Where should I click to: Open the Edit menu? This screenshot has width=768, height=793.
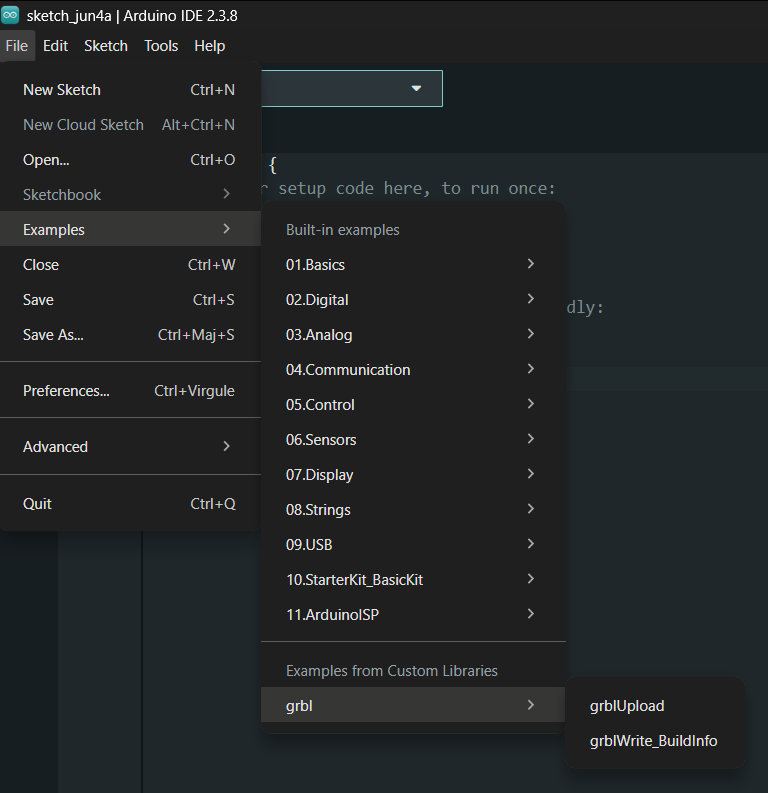coord(55,46)
